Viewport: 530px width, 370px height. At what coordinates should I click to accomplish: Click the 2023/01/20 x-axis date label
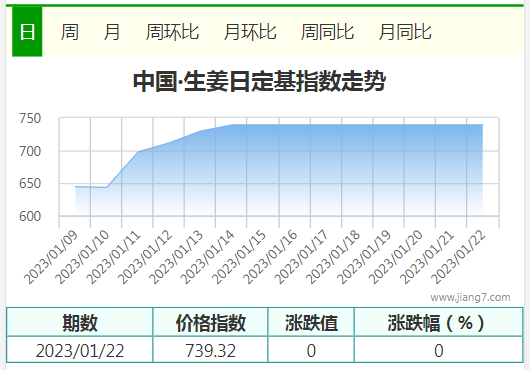[396, 257]
